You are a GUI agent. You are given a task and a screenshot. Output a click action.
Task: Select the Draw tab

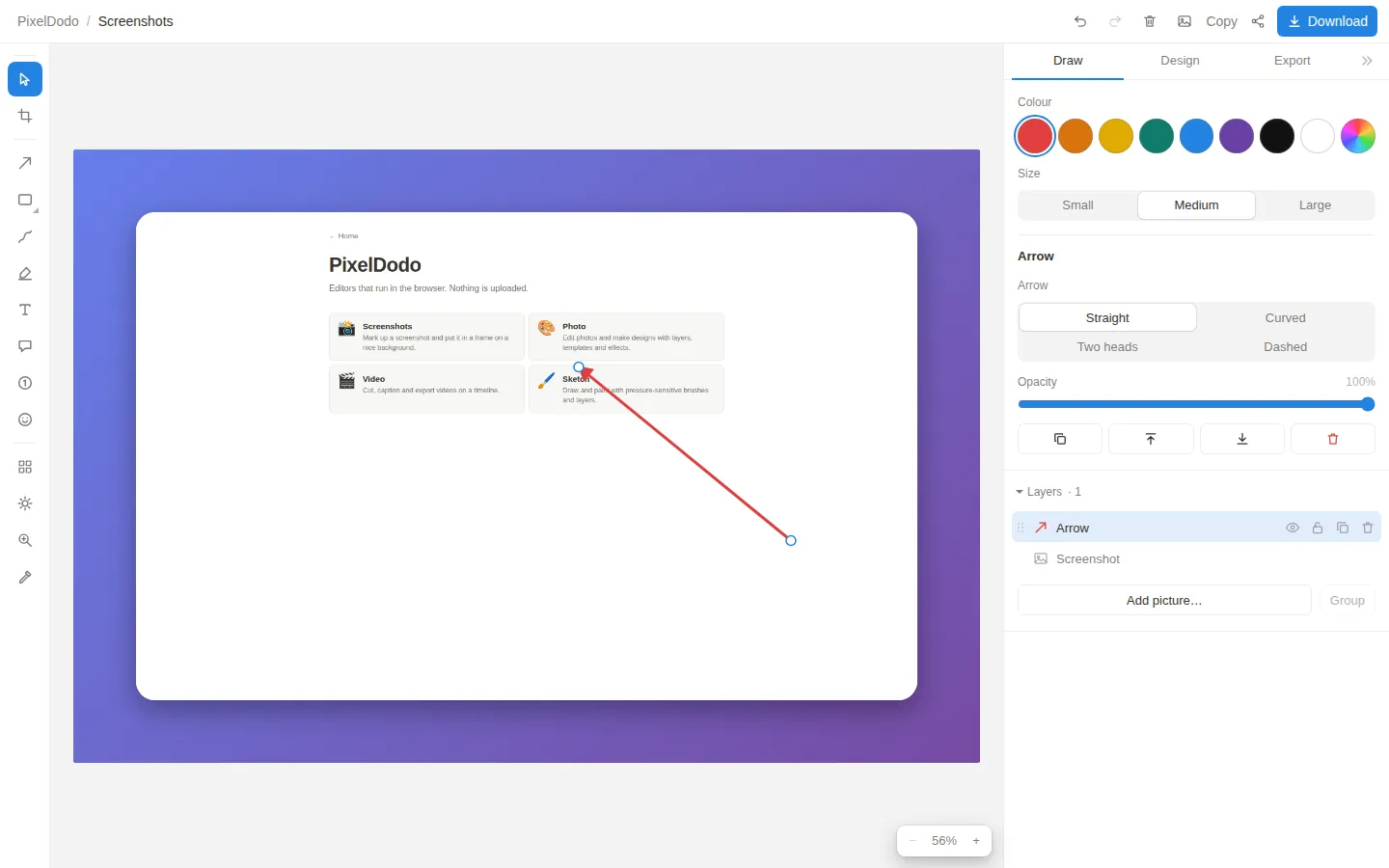tap(1068, 61)
